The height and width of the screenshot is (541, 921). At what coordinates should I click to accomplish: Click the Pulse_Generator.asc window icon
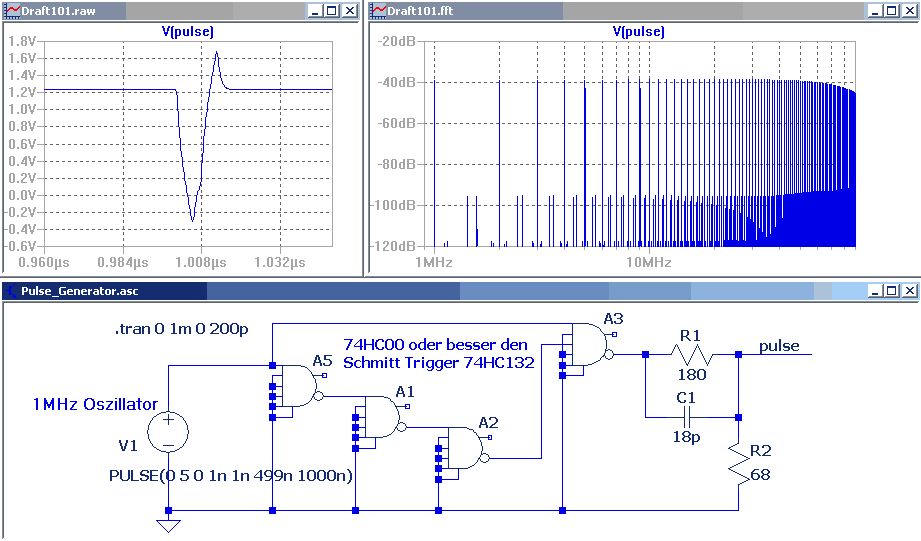pos(12,291)
